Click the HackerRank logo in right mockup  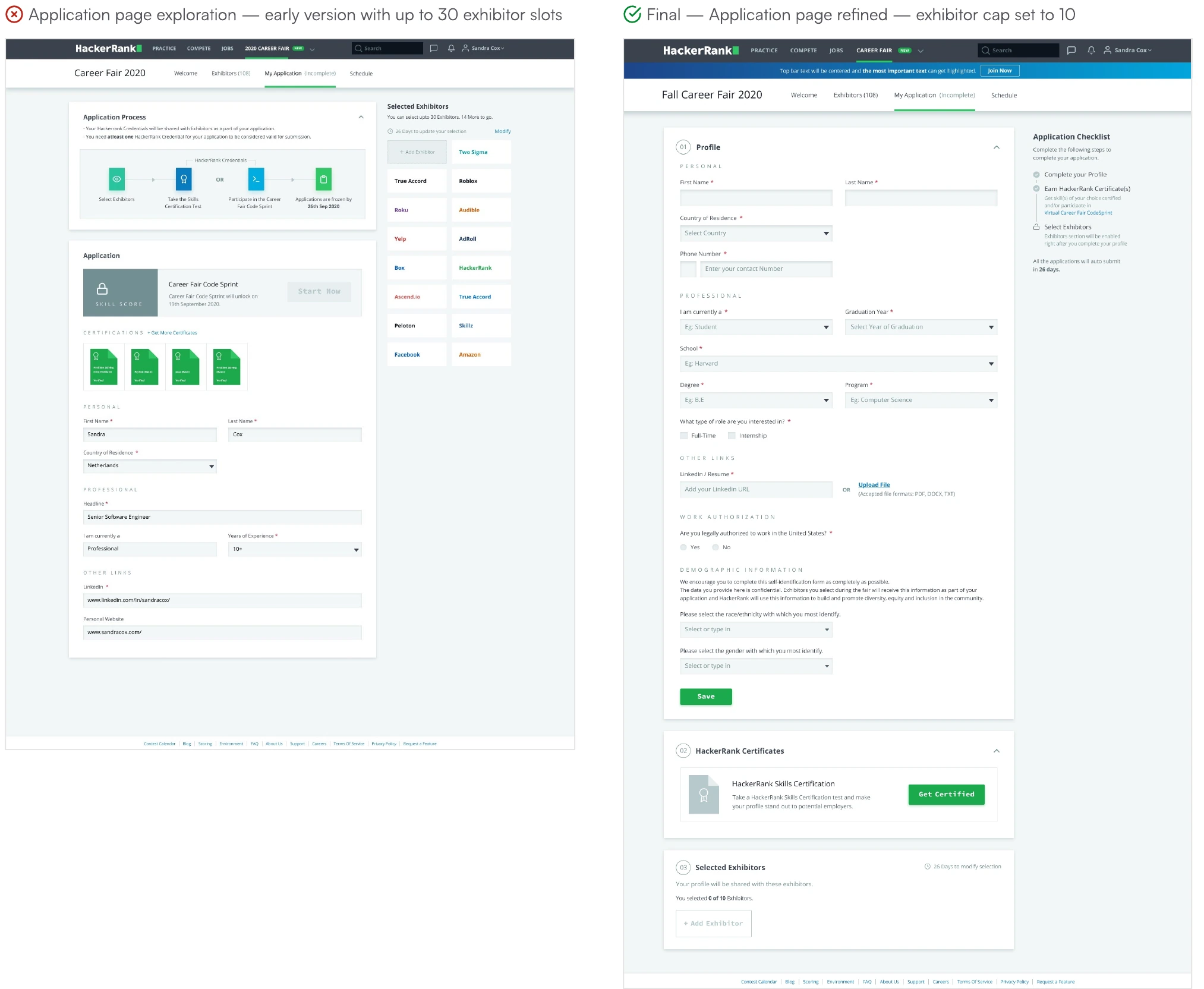[701, 51]
